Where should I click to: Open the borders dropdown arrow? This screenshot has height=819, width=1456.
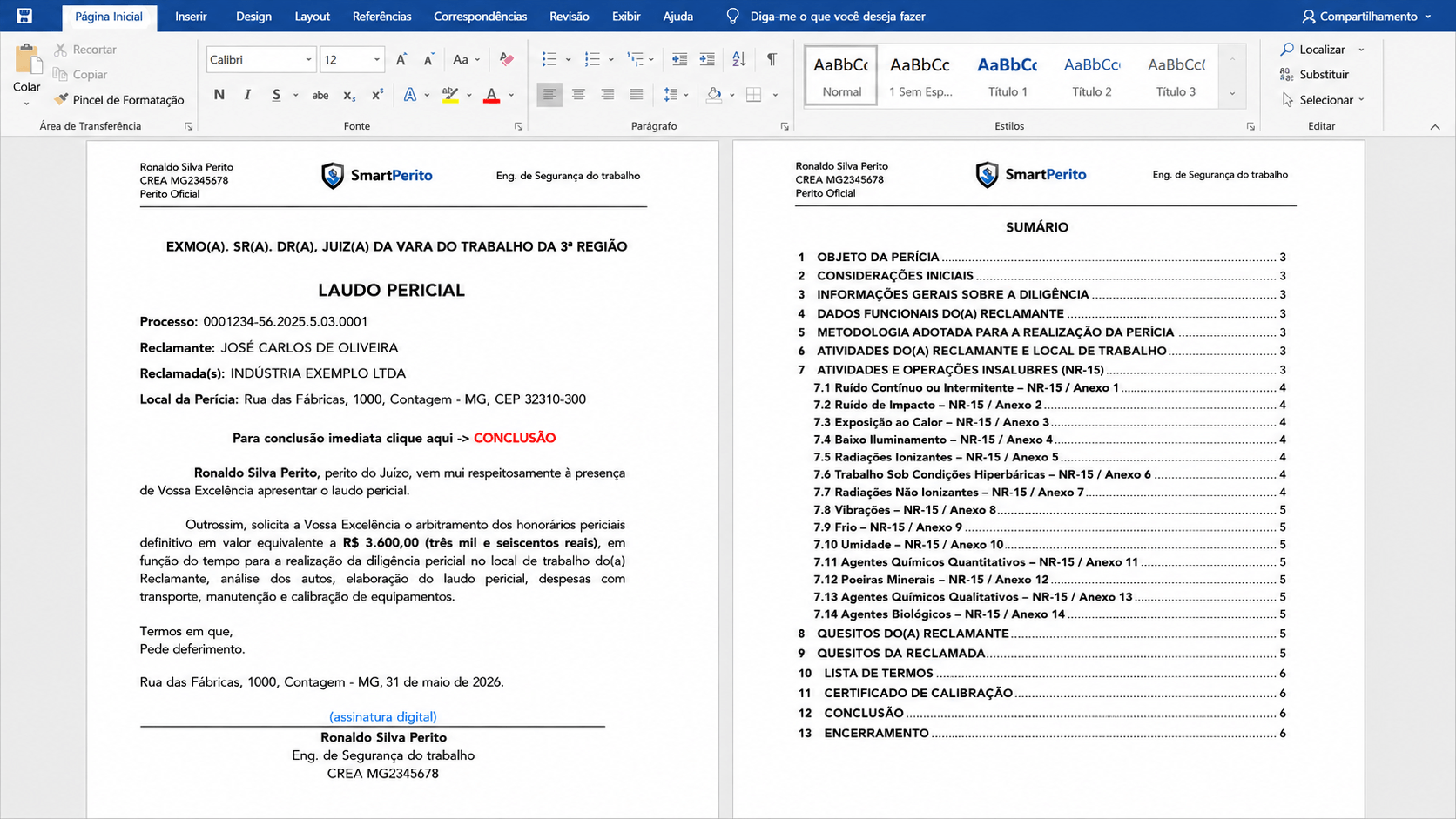[775, 95]
